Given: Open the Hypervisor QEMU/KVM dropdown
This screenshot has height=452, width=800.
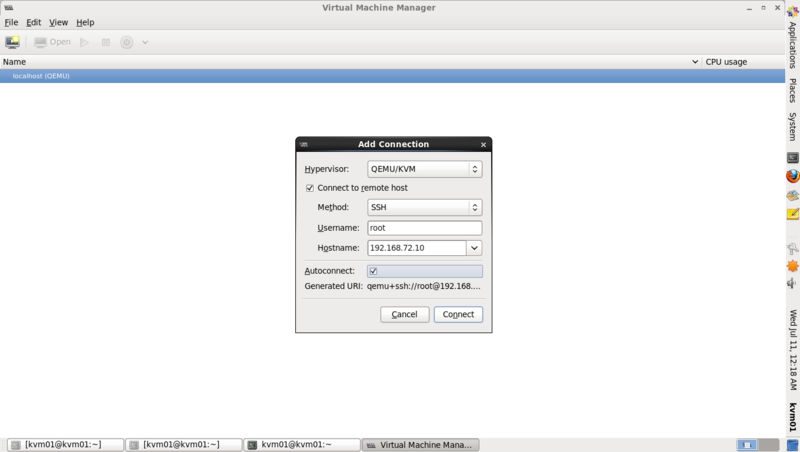Looking at the screenshot, I should point(424,169).
